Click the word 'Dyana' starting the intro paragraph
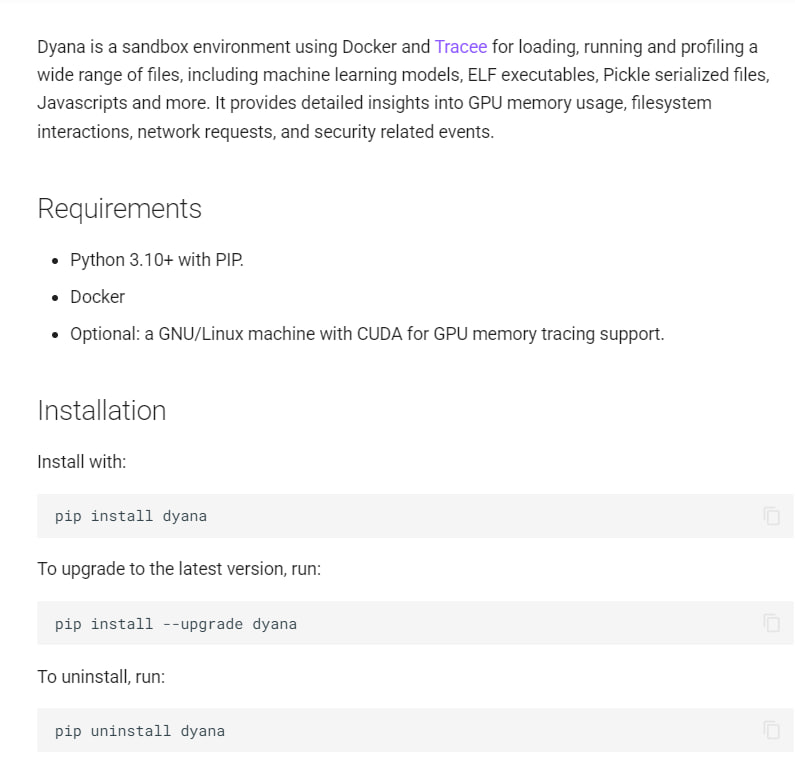Screen dimensions: 795x778 coord(61,47)
